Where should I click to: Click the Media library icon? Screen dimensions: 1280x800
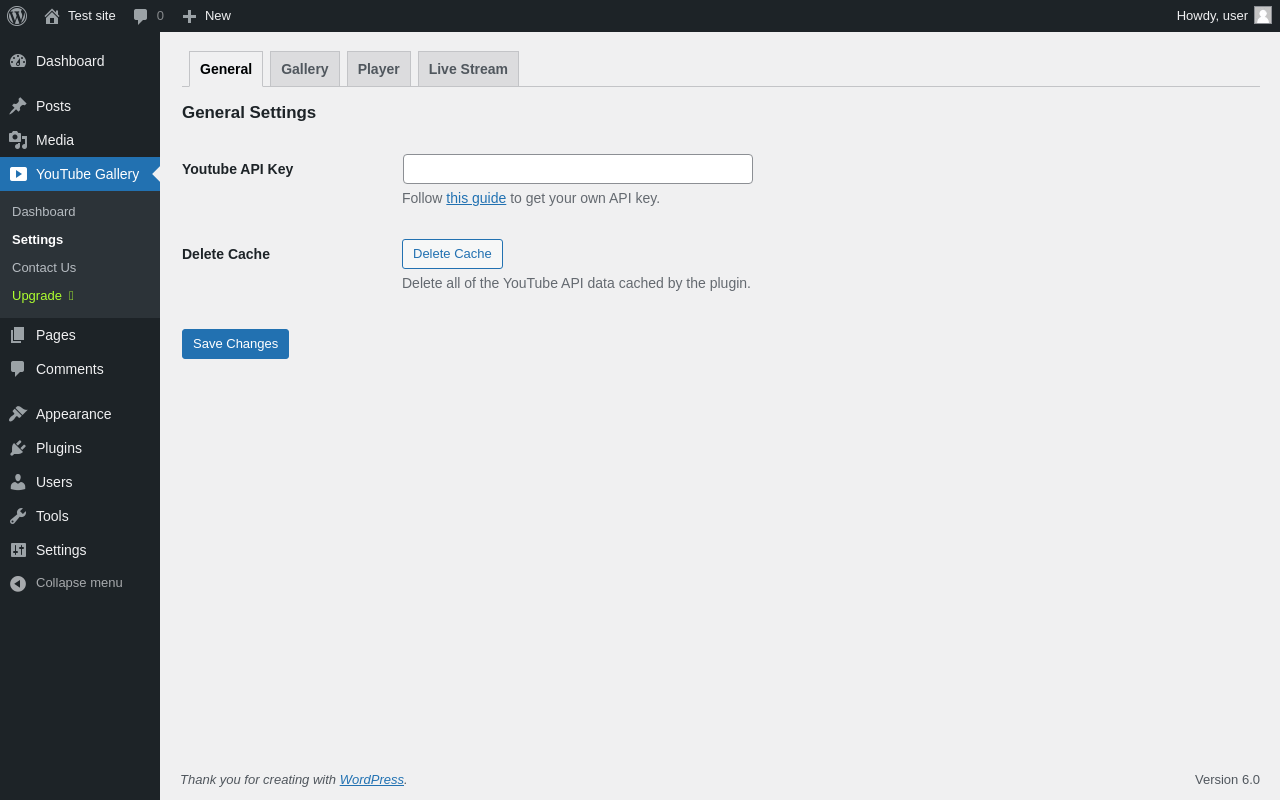point(18,140)
